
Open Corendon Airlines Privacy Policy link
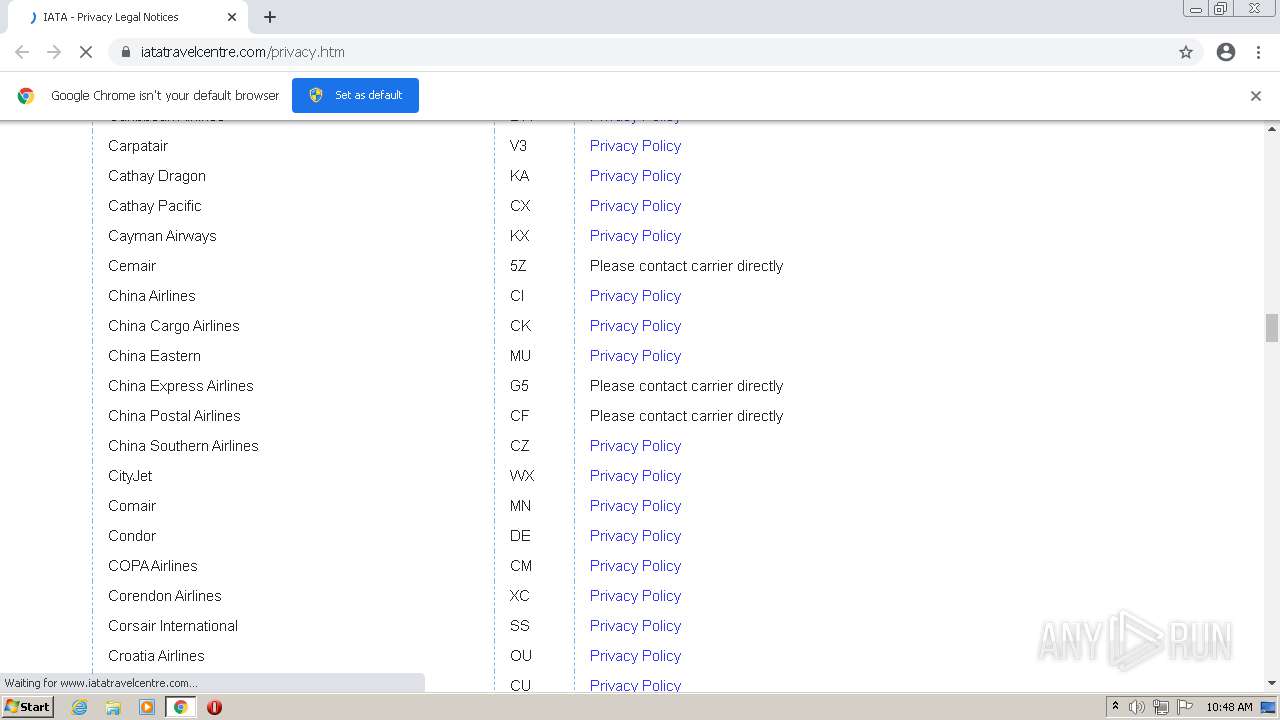635,596
